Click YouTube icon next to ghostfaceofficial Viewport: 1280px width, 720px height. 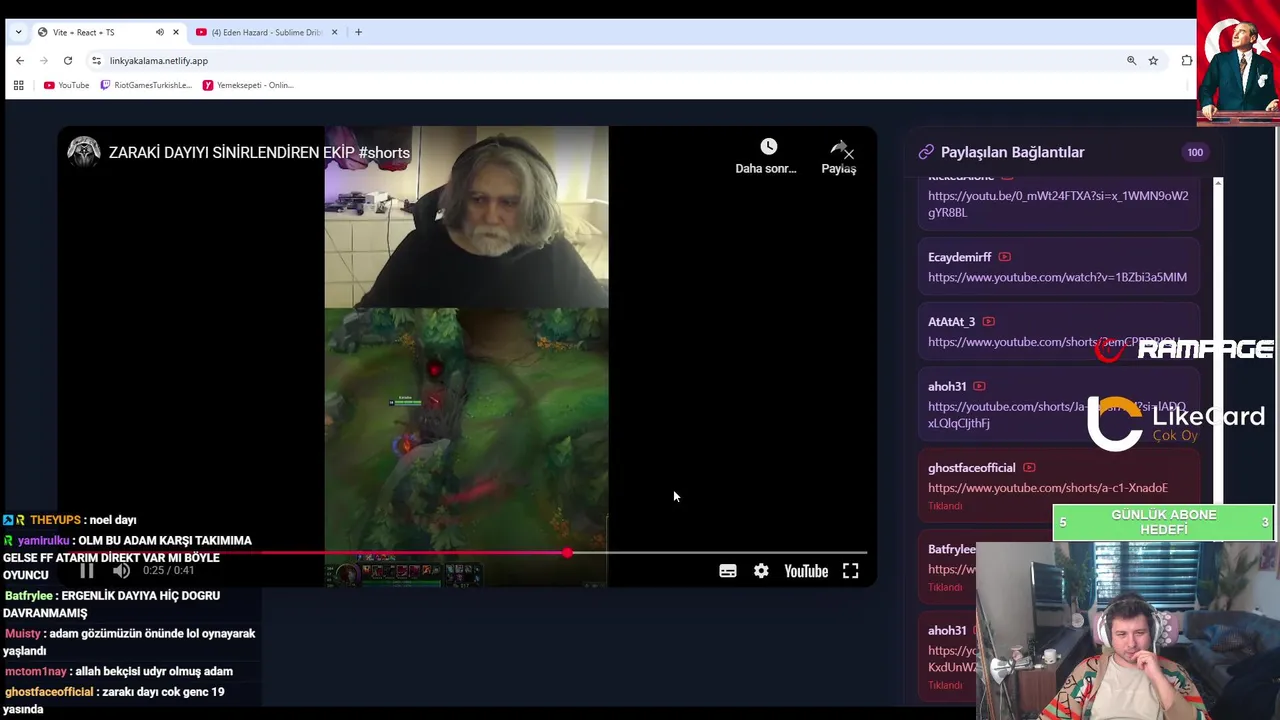coord(1029,468)
